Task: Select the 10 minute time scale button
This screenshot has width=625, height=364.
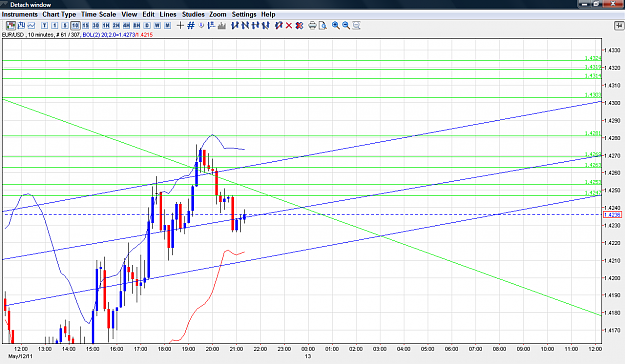Action: (75, 26)
